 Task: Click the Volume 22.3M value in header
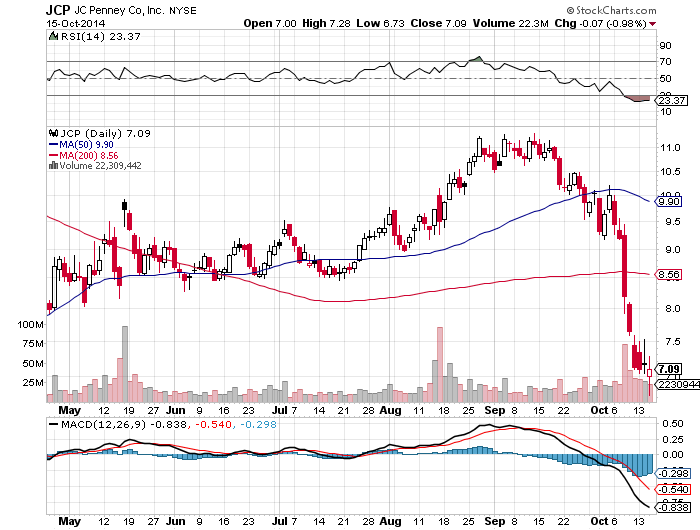pos(511,23)
